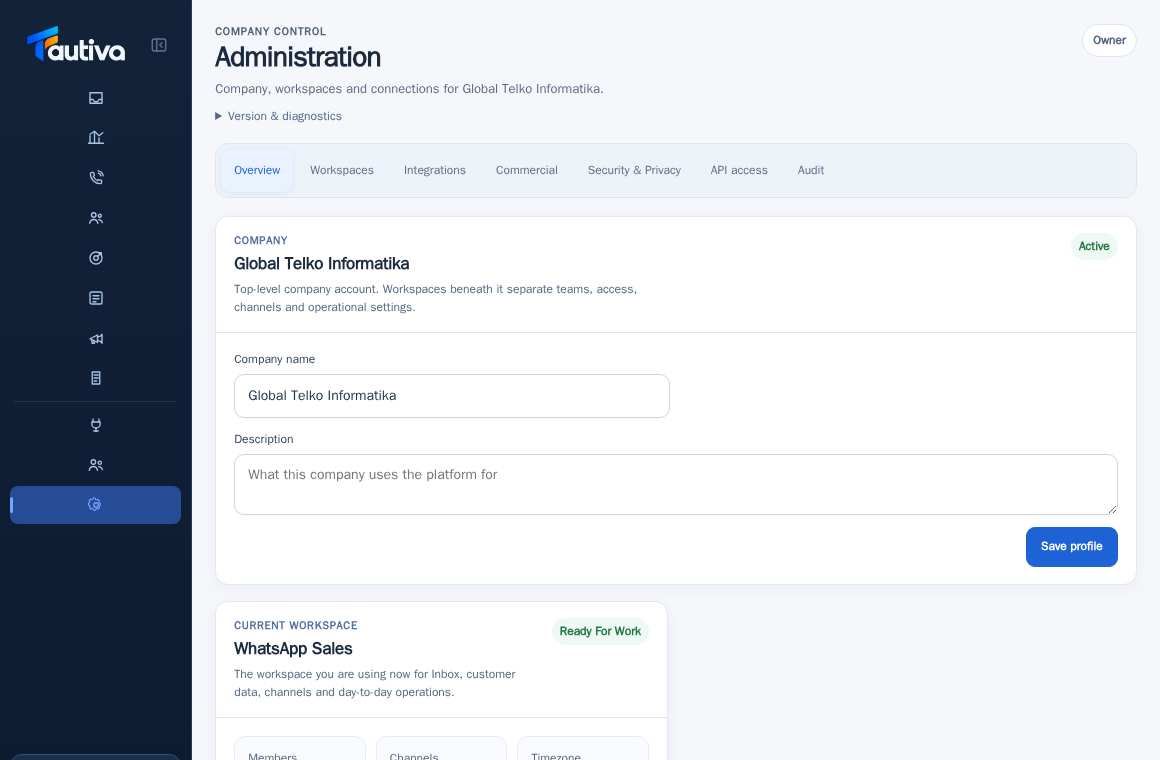This screenshot has height=760, width=1160.
Task: Open the Commercial tab
Action: (x=527, y=170)
